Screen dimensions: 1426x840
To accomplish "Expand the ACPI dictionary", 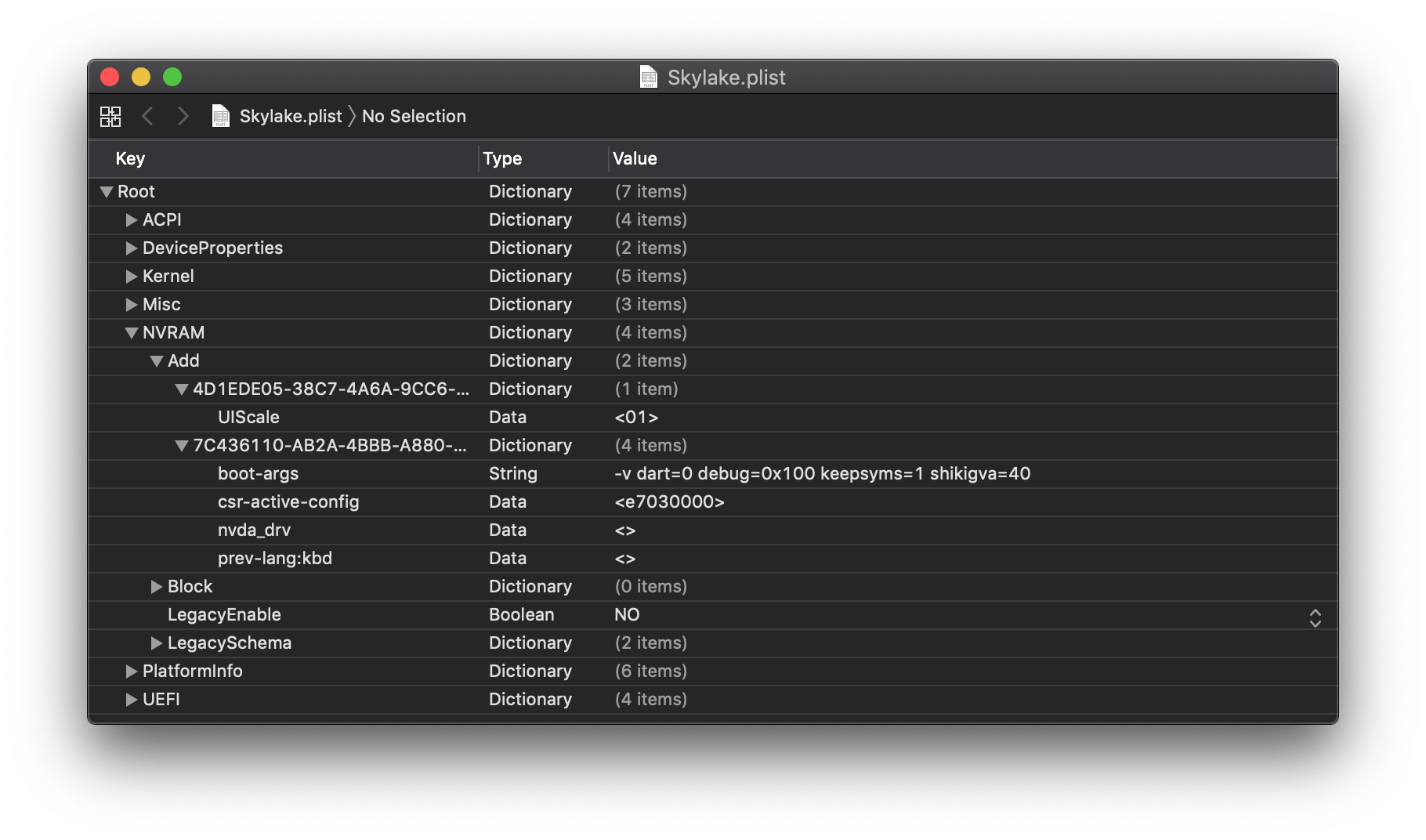I will pyautogui.click(x=132, y=220).
